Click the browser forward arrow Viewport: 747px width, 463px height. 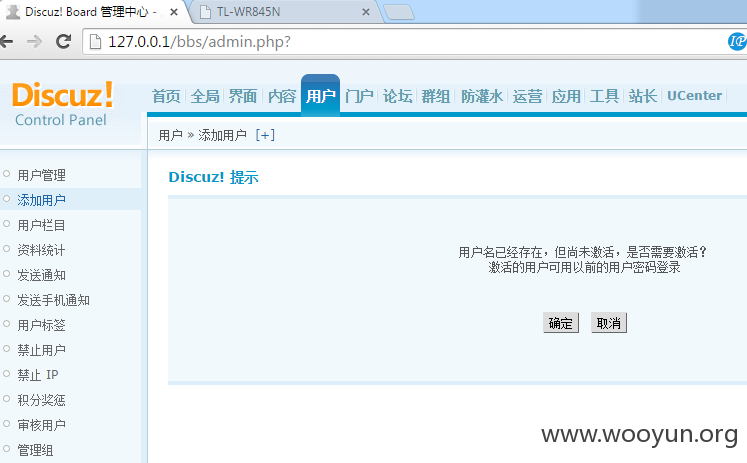point(34,42)
